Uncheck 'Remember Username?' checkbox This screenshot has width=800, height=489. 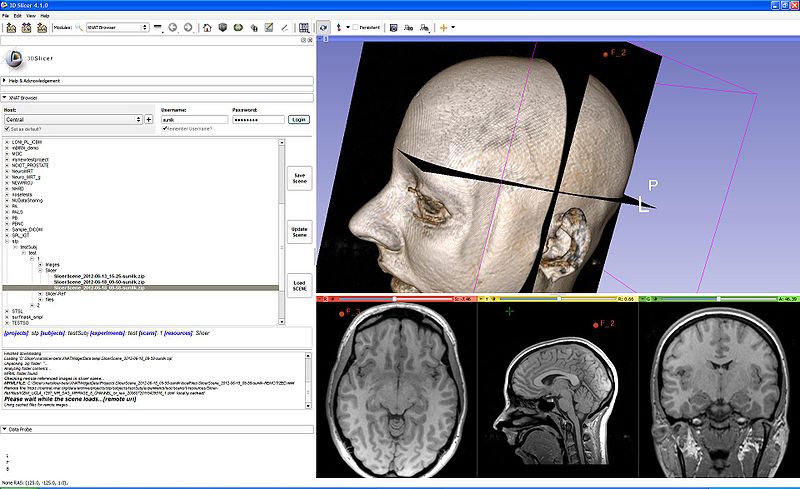[x=164, y=129]
